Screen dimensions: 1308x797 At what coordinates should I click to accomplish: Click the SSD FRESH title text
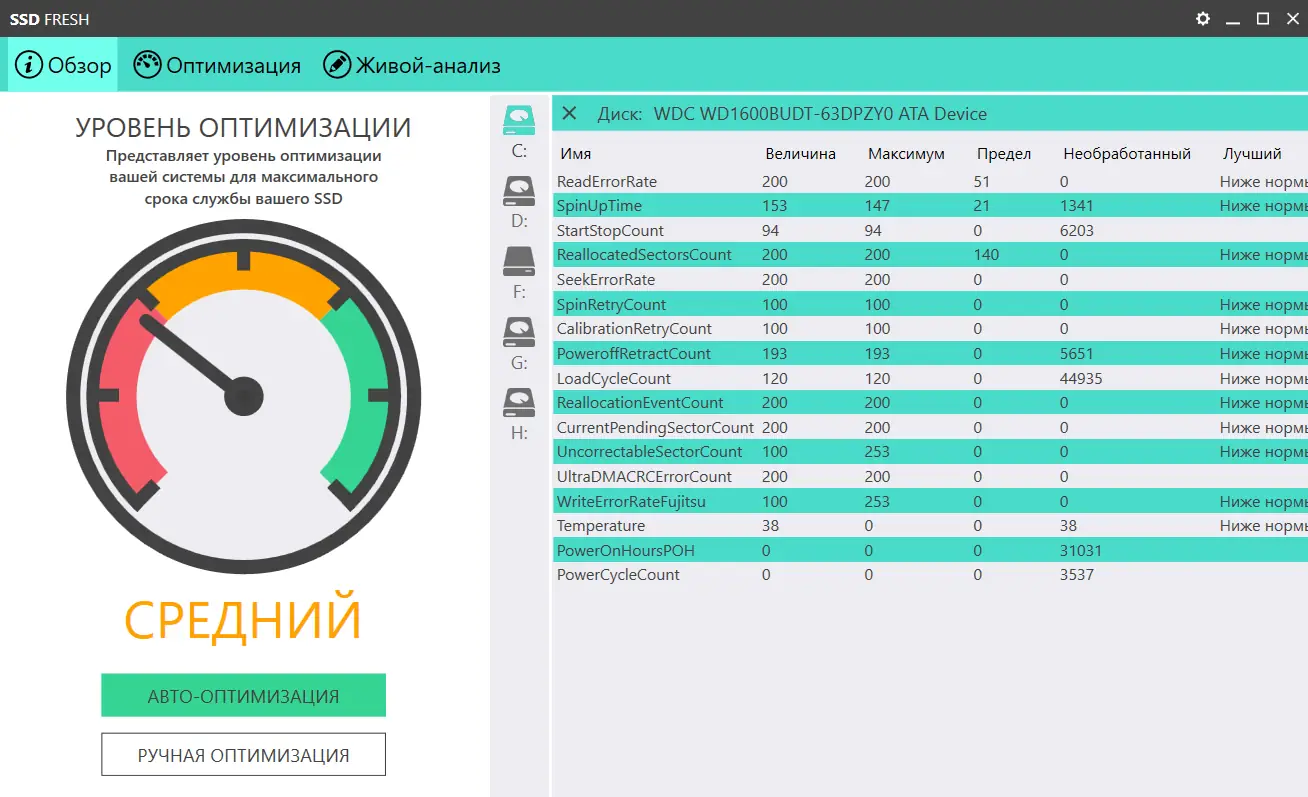click(49, 19)
